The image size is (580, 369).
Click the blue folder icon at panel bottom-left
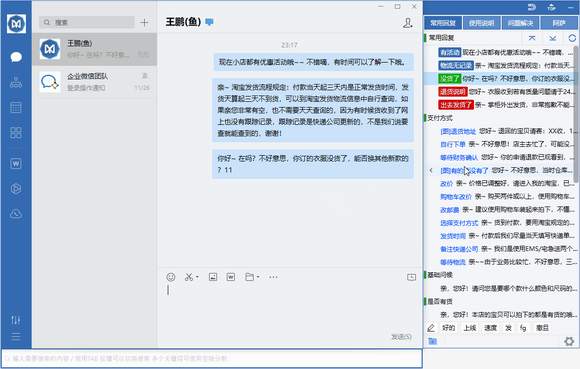coord(432,341)
